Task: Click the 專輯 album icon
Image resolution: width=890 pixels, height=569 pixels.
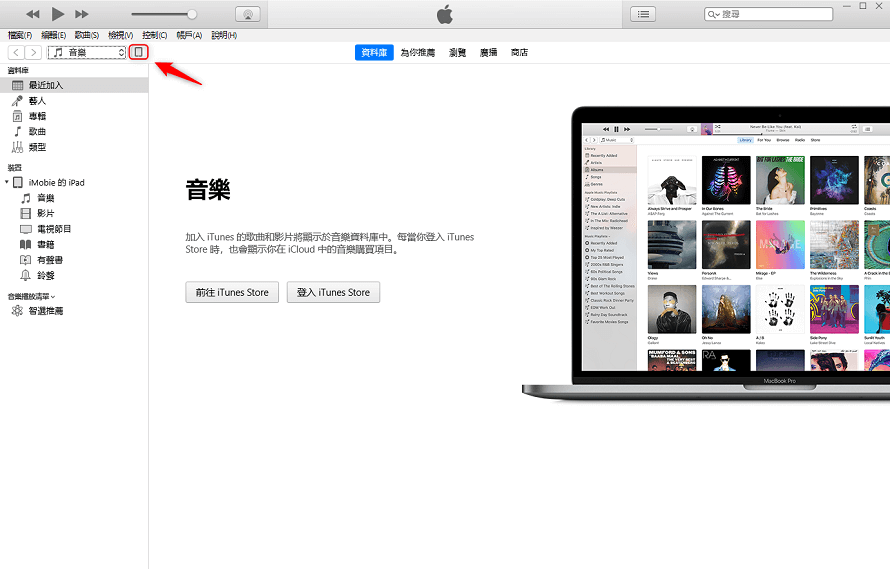Action: pyautogui.click(x=18, y=116)
